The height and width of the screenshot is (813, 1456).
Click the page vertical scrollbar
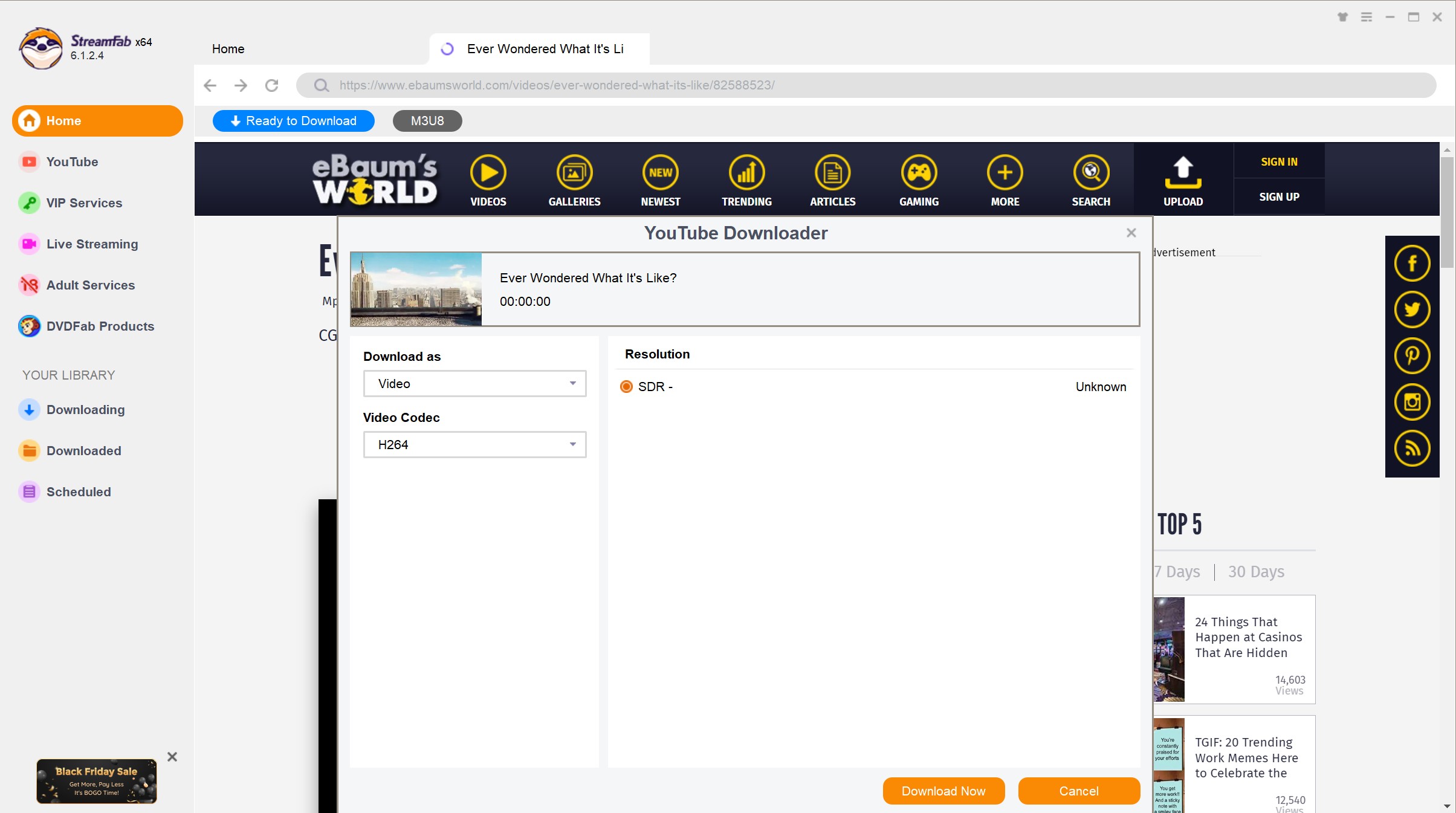1447,212
